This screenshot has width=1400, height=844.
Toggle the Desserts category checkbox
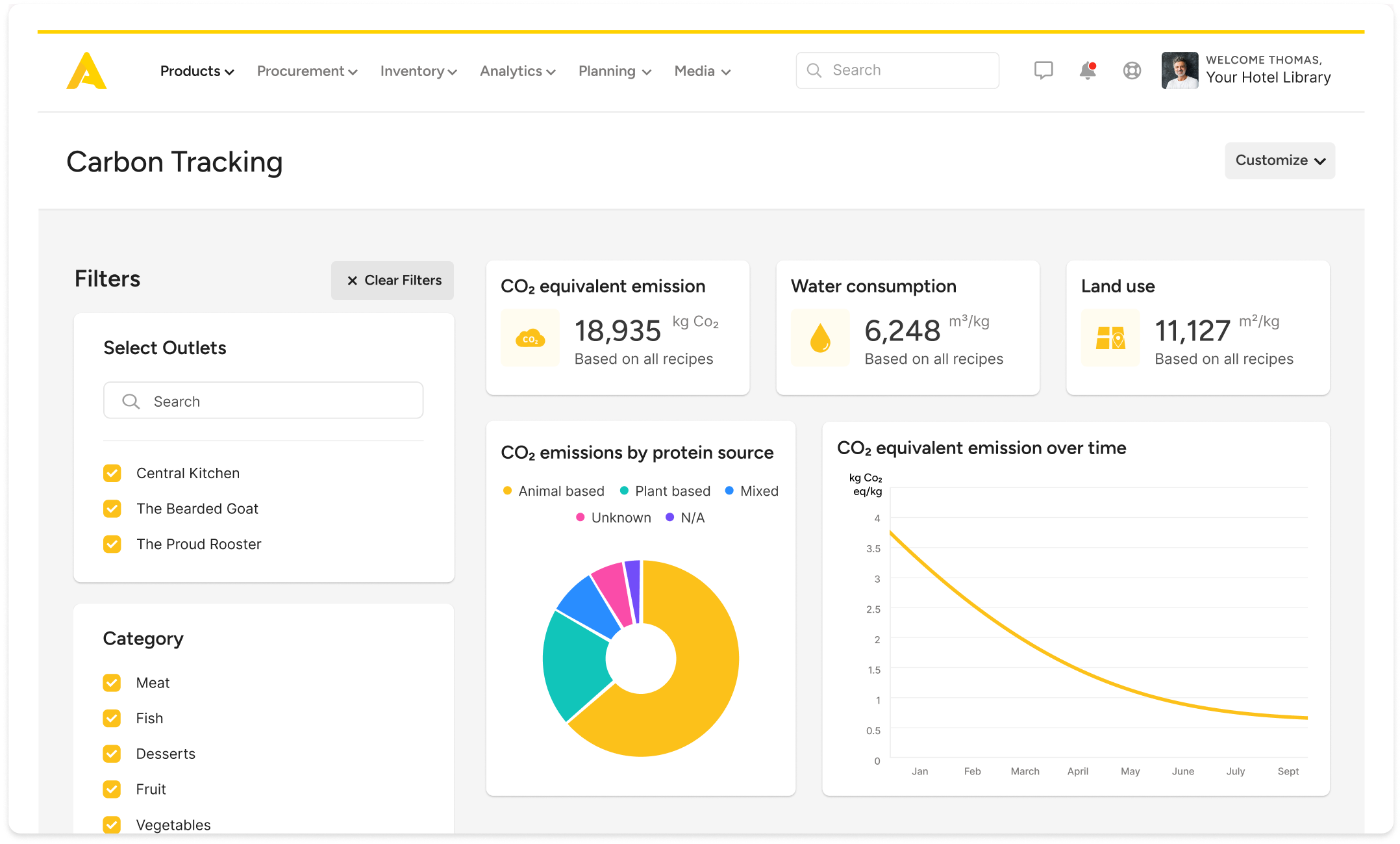click(x=112, y=754)
